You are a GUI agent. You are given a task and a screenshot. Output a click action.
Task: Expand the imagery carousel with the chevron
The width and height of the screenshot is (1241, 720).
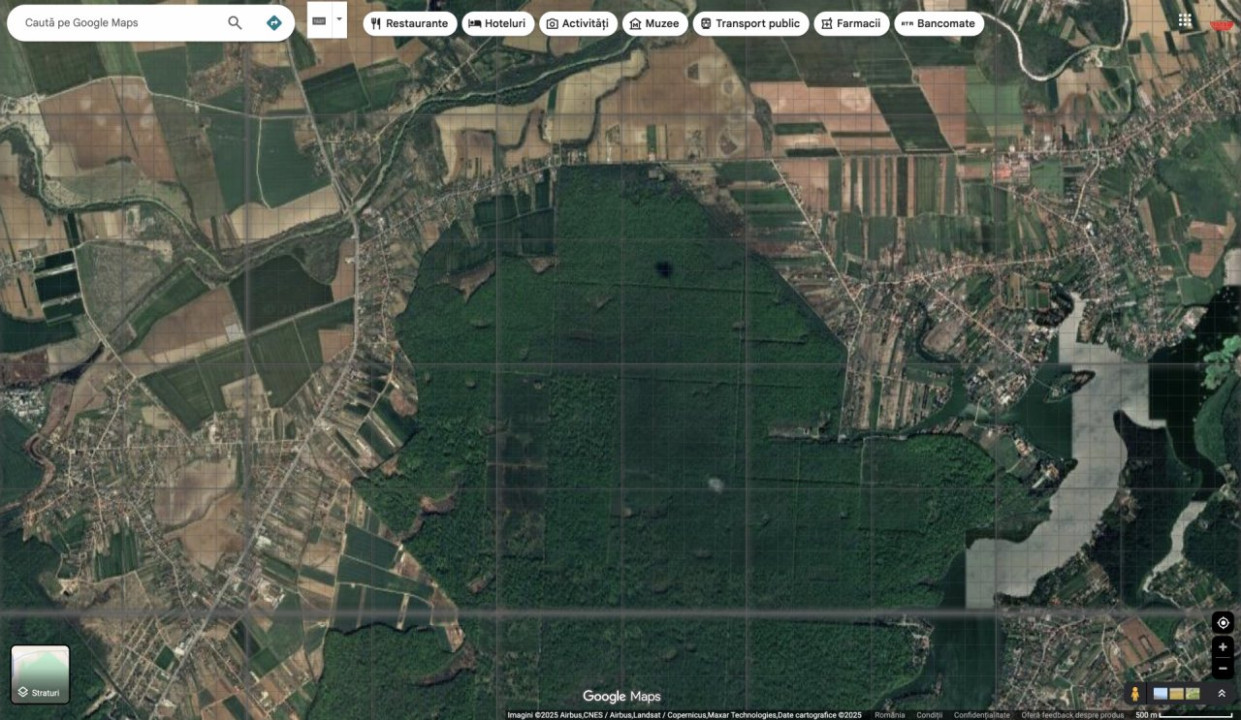point(1222,693)
